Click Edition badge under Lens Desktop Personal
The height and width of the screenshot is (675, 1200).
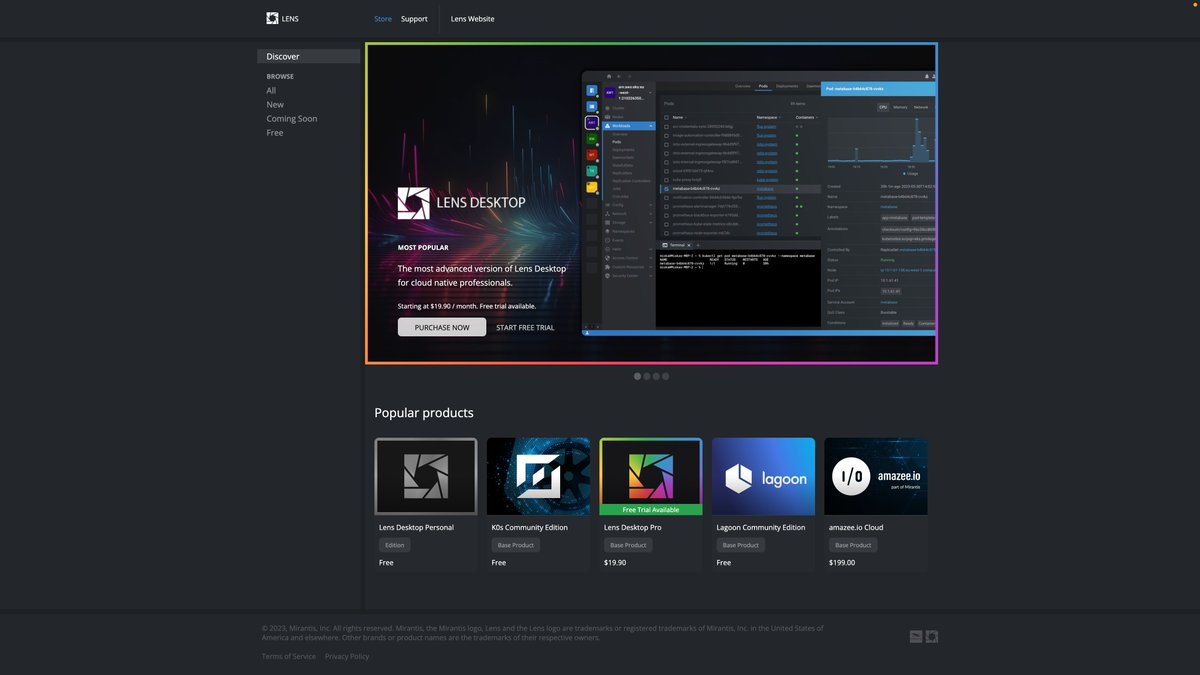(x=395, y=545)
